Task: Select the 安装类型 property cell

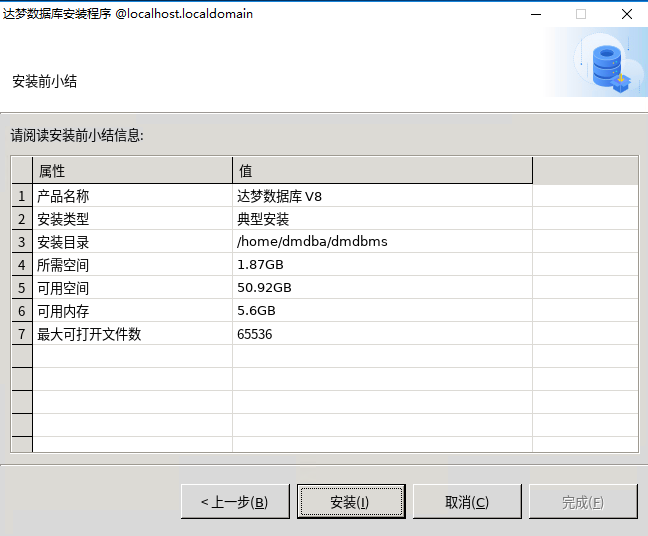Action: (x=132, y=219)
